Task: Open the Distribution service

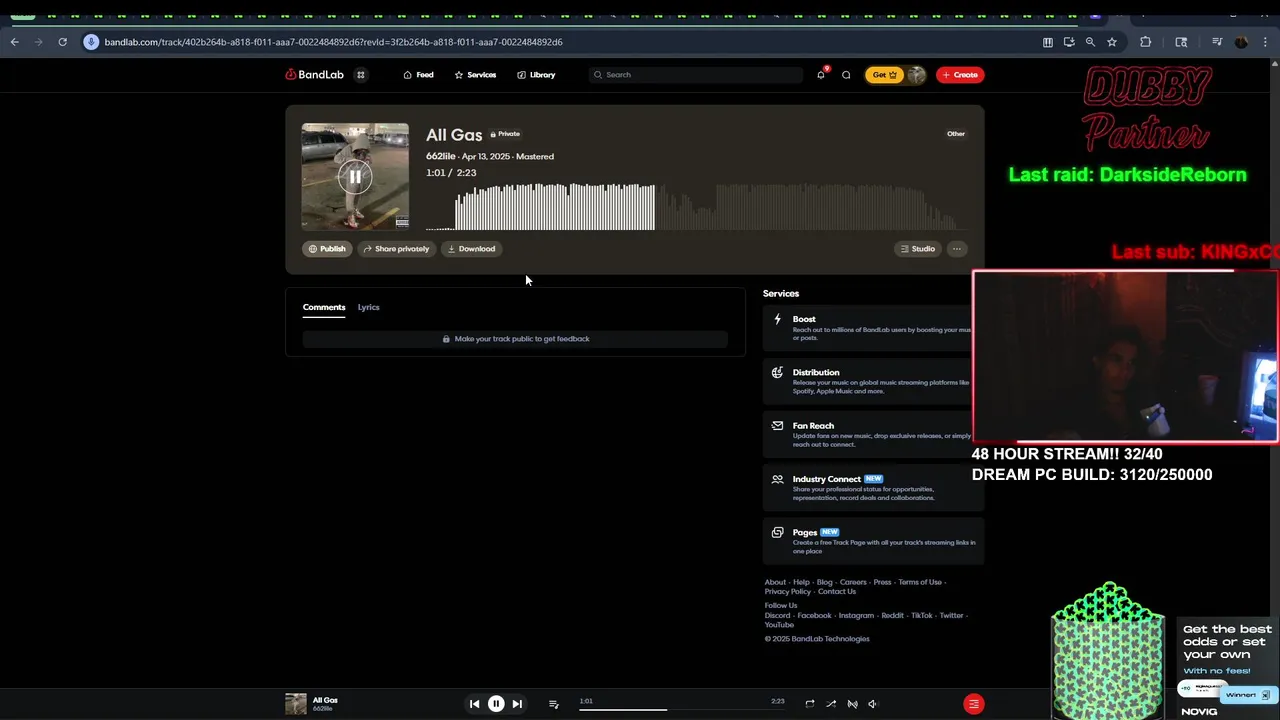Action: 873,381
